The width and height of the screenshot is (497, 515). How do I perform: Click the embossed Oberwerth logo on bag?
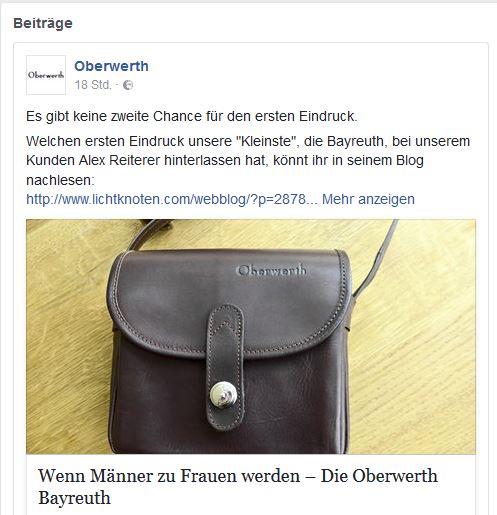coord(271,270)
